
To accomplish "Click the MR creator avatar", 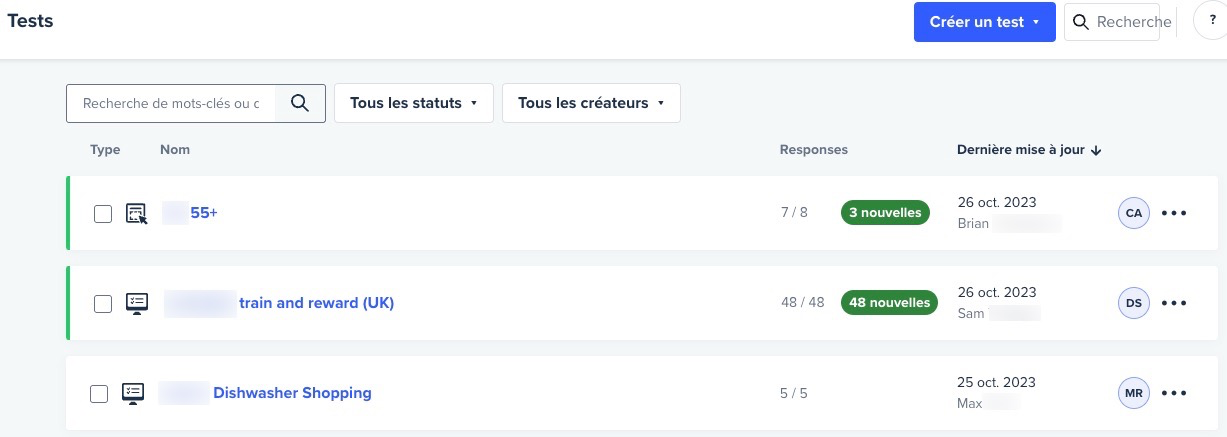I will 1134,393.
